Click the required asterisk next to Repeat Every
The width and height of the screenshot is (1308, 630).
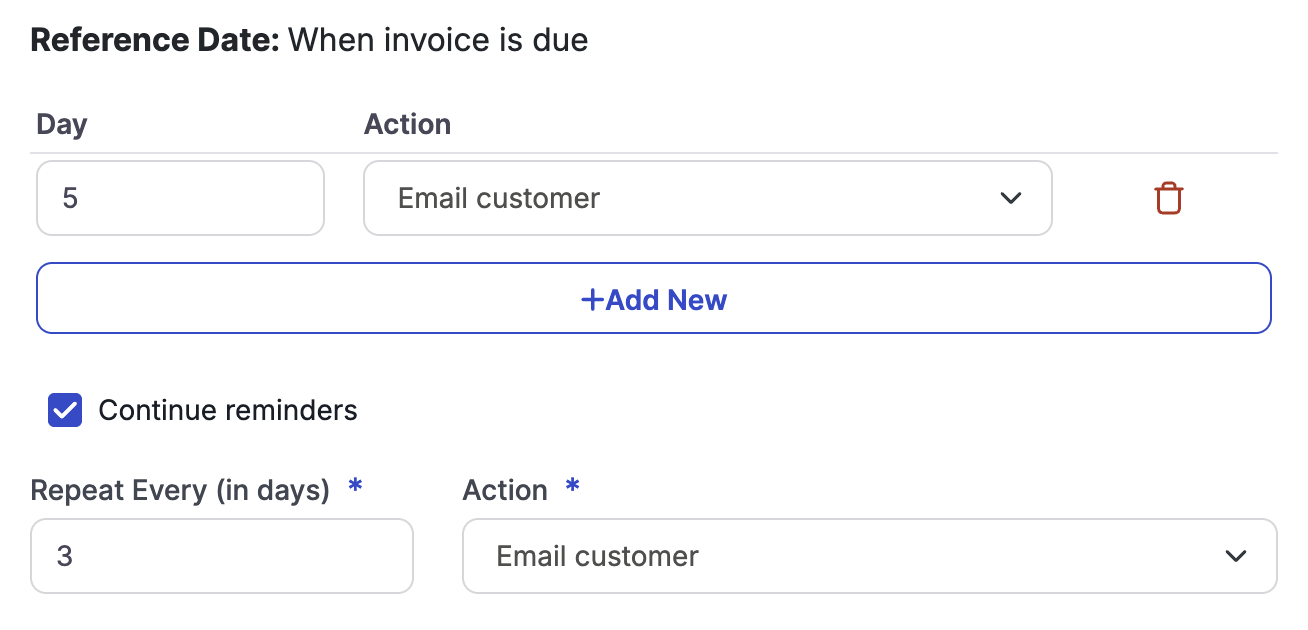354,486
